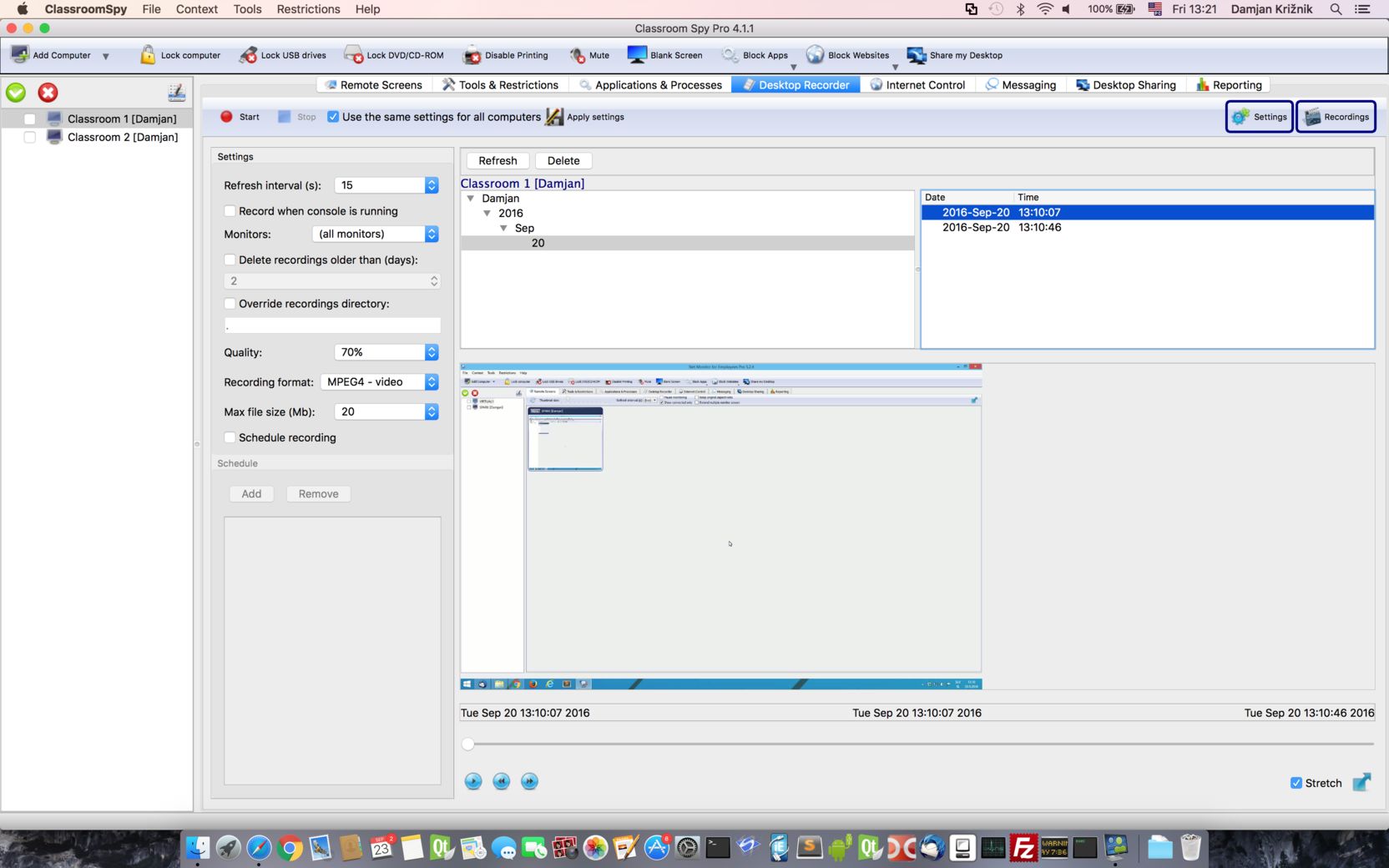
Task: Click the Lock computer toolbar icon
Action: click(148, 55)
